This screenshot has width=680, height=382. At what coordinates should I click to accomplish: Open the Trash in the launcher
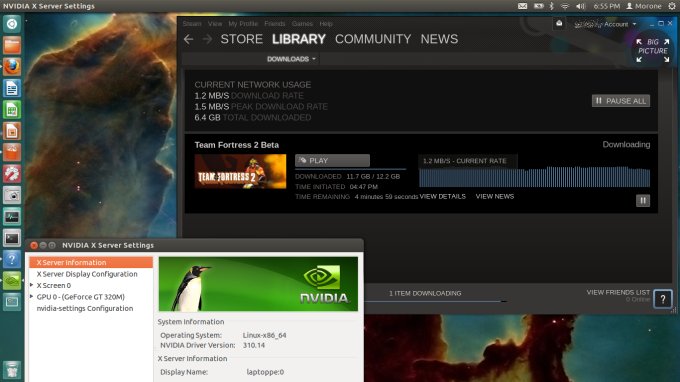(12, 370)
